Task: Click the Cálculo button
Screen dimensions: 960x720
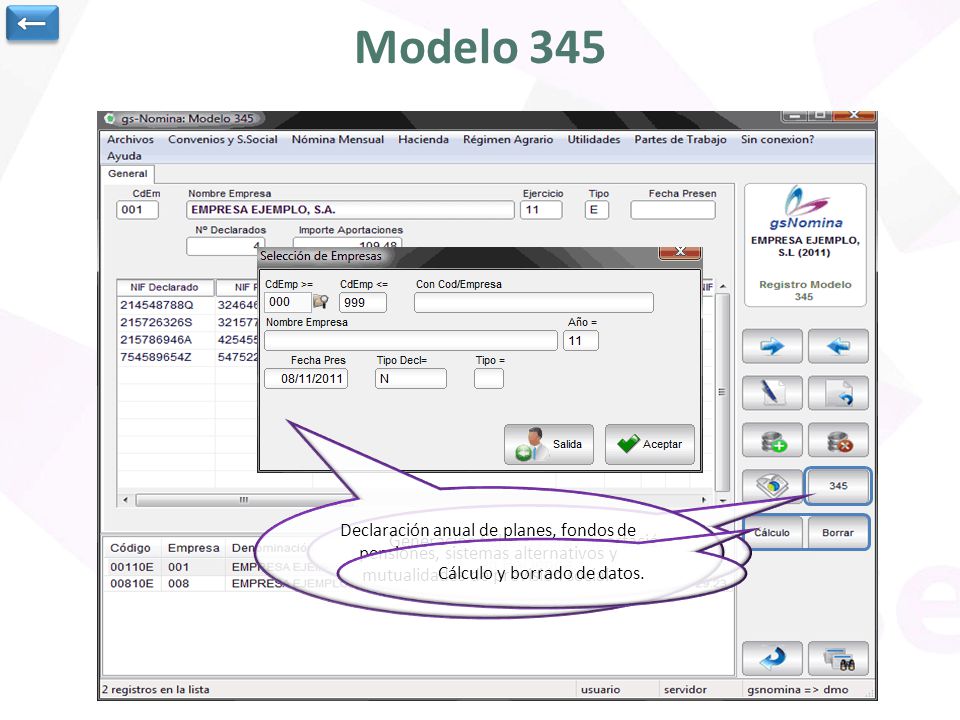Action: coord(772,533)
